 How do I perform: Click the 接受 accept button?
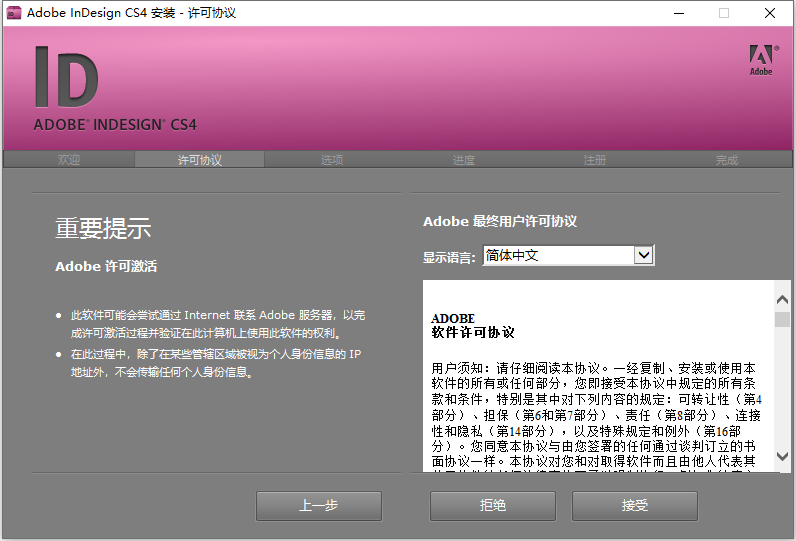(x=635, y=505)
